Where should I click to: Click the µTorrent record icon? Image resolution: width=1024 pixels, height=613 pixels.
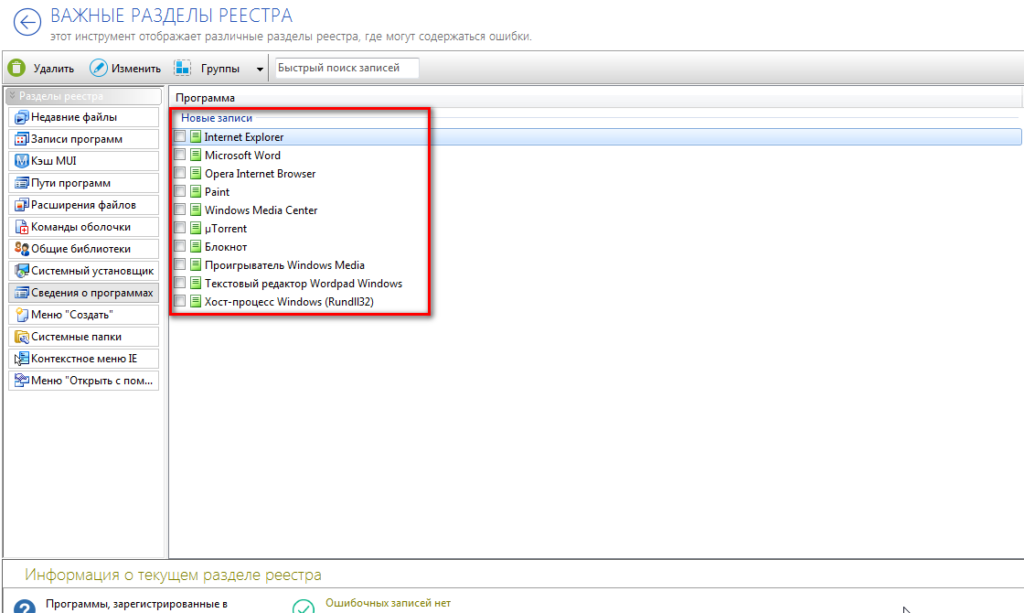[x=195, y=228]
